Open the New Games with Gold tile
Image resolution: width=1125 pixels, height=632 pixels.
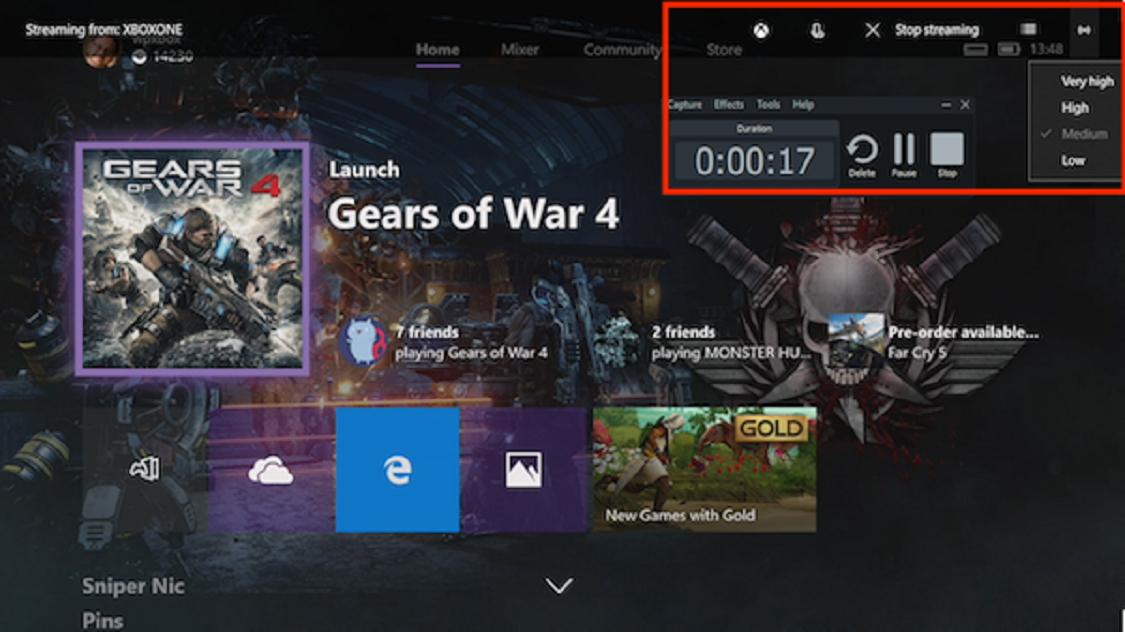point(704,468)
